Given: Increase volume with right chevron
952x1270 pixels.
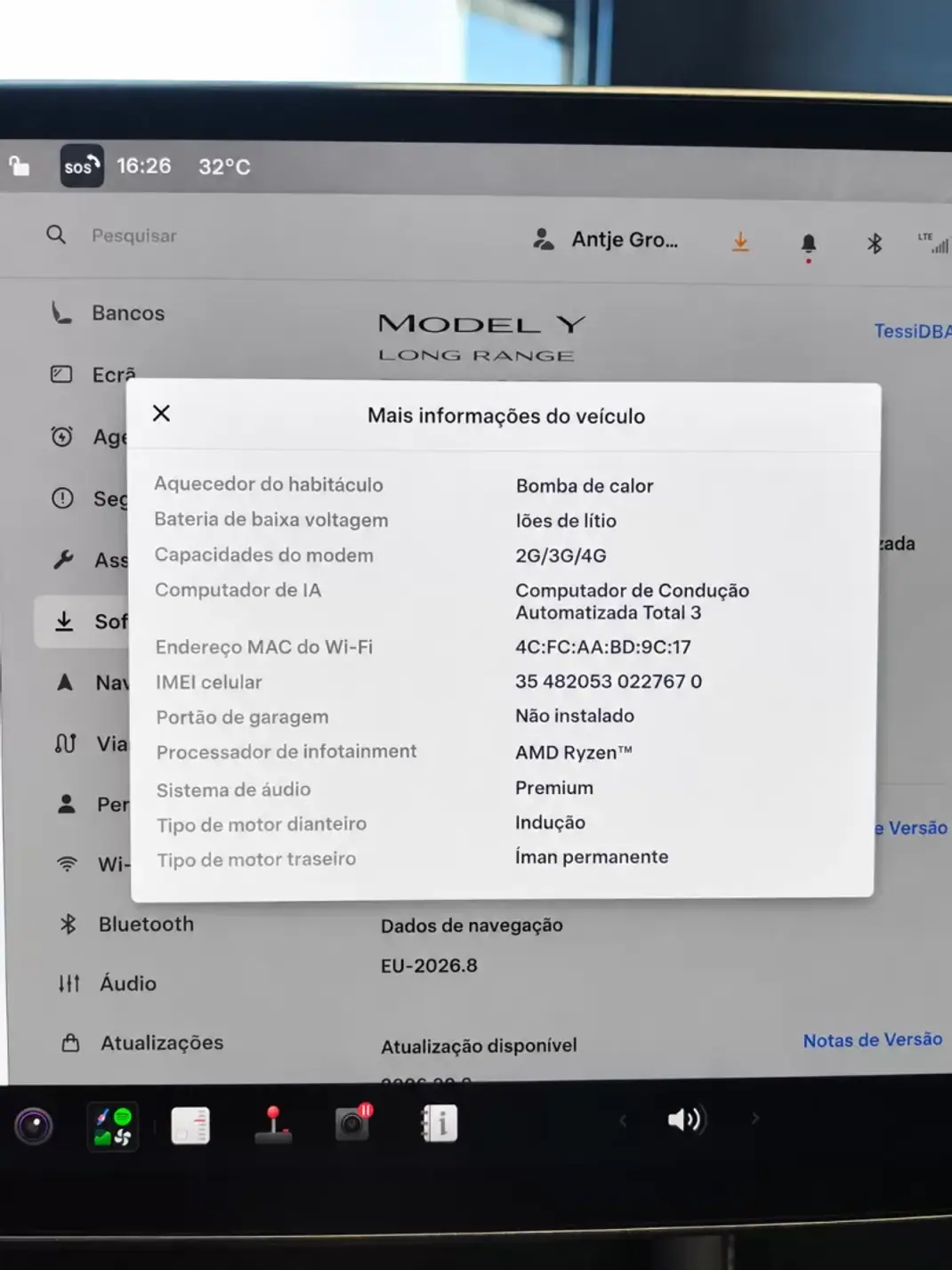Looking at the screenshot, I should (754, 1118).
